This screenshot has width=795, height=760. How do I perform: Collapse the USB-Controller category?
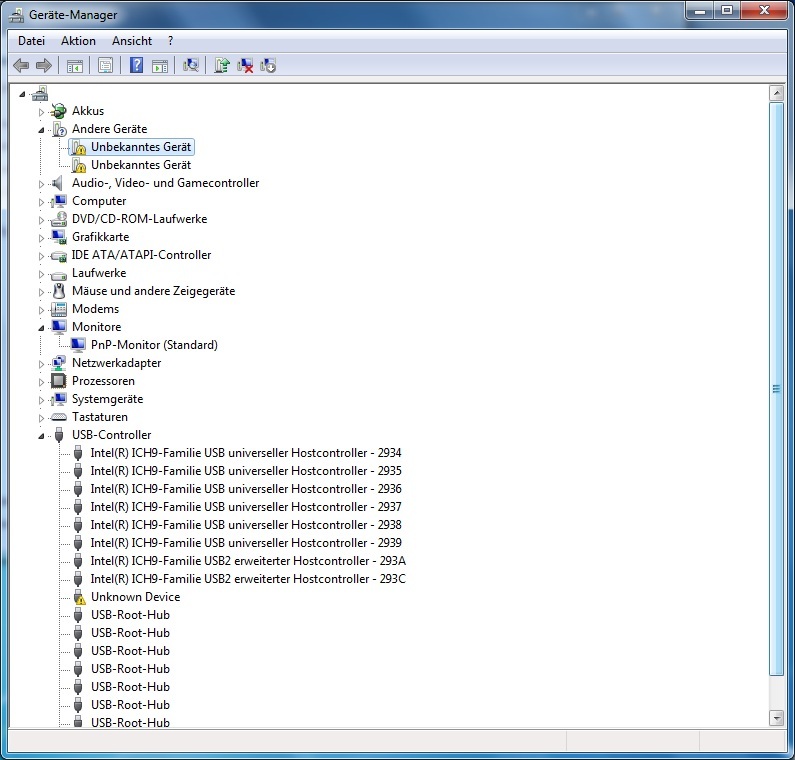coord(42,436)
